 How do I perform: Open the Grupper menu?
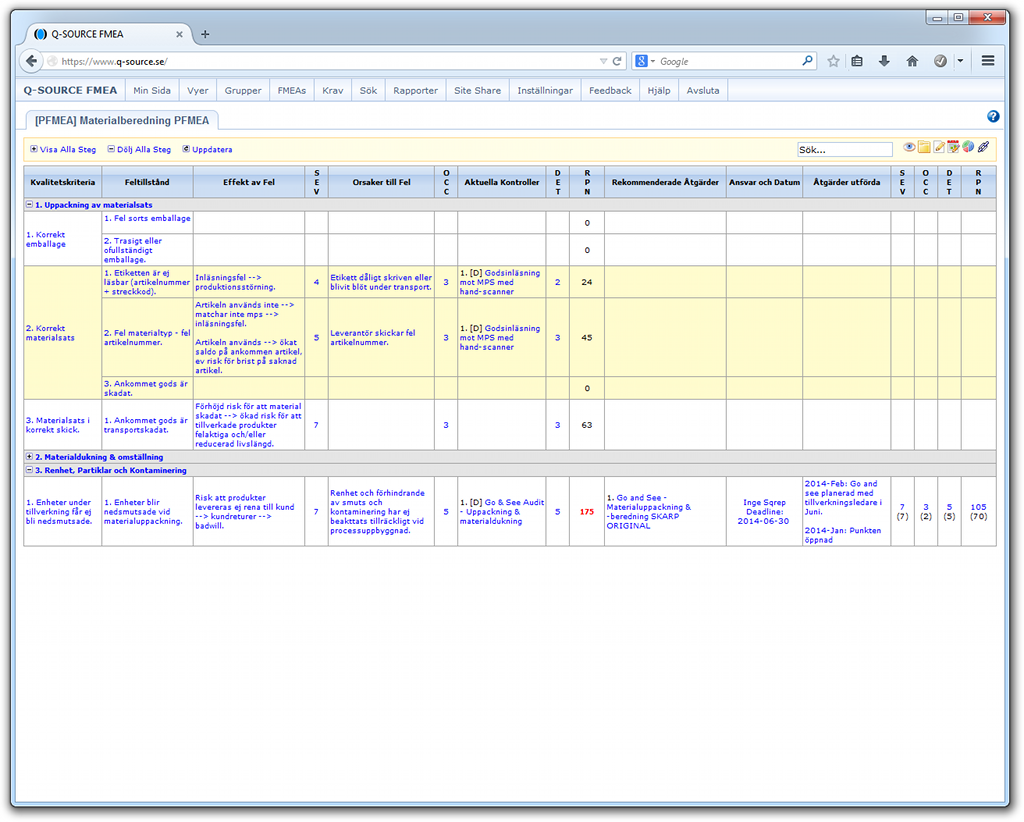tap(243, 91)
